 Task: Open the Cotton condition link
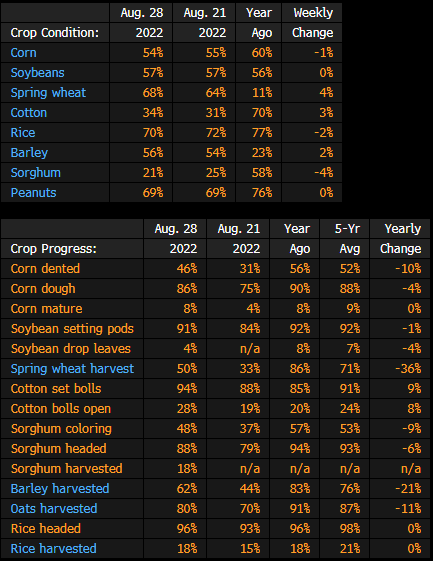point(29,113)
